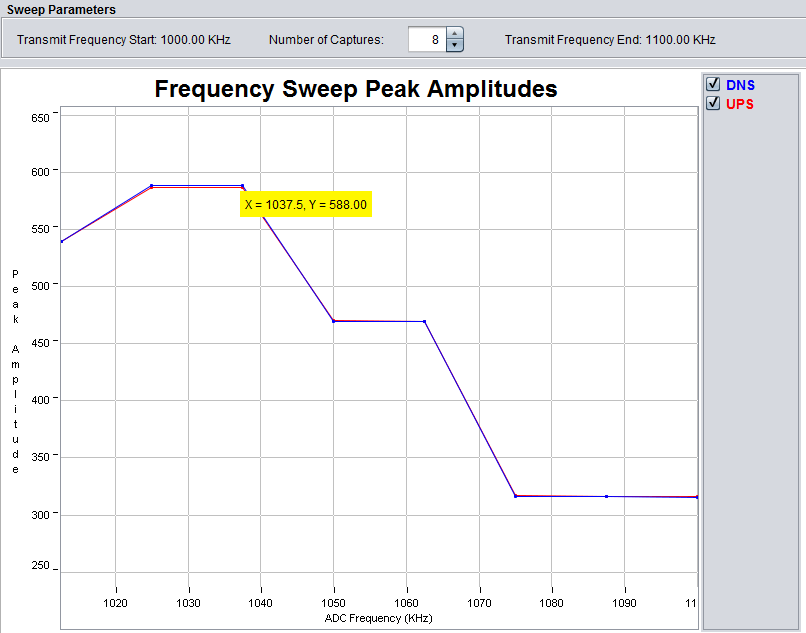This screenshot has height=633, width=806.
Task: Select the peak data point near 1025 KHz
Action: 152,186
